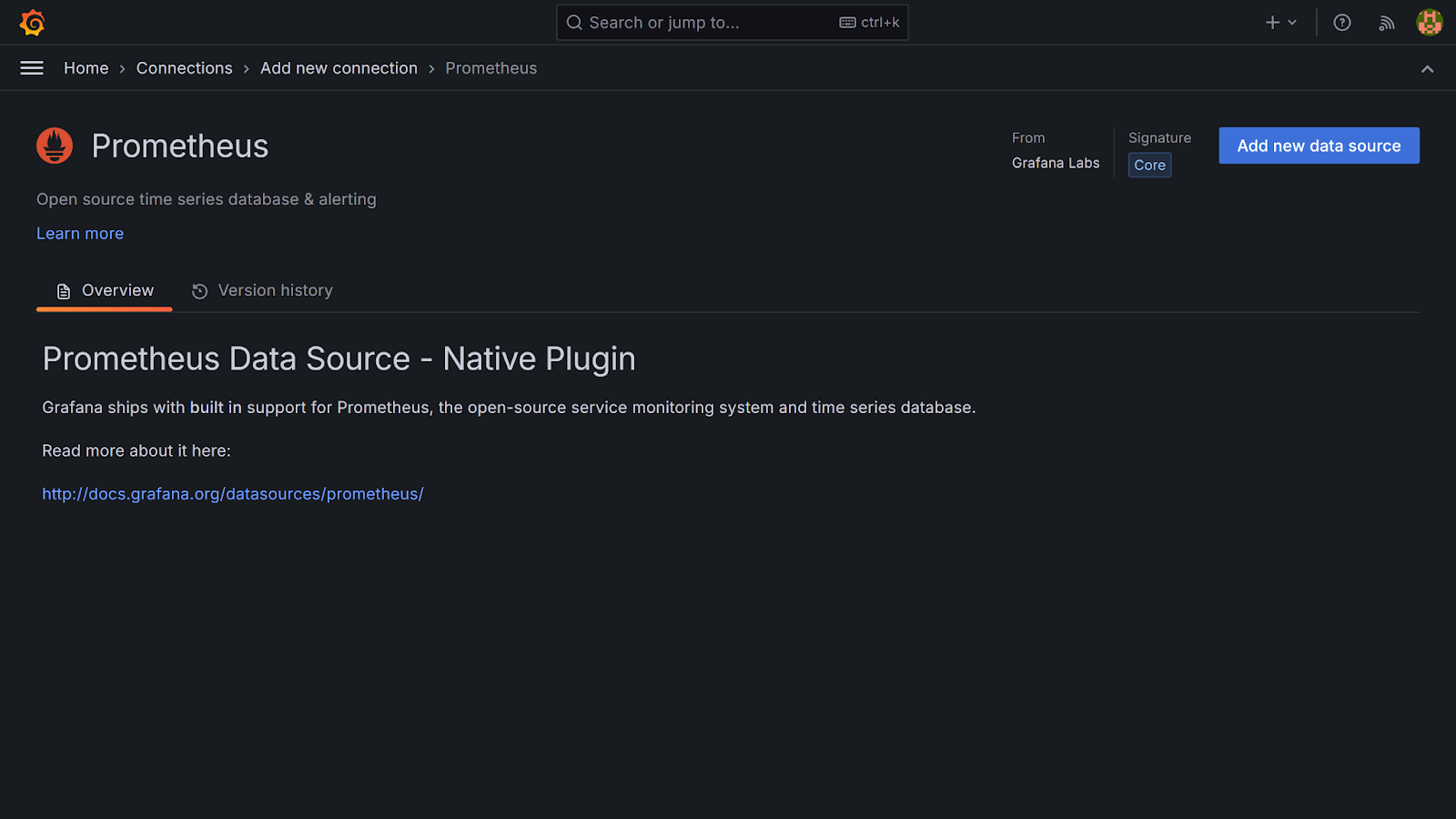The image size is (1456, 819).
Task: Click the ctrl+k keyboard shortcut hint
Action: 870,23
